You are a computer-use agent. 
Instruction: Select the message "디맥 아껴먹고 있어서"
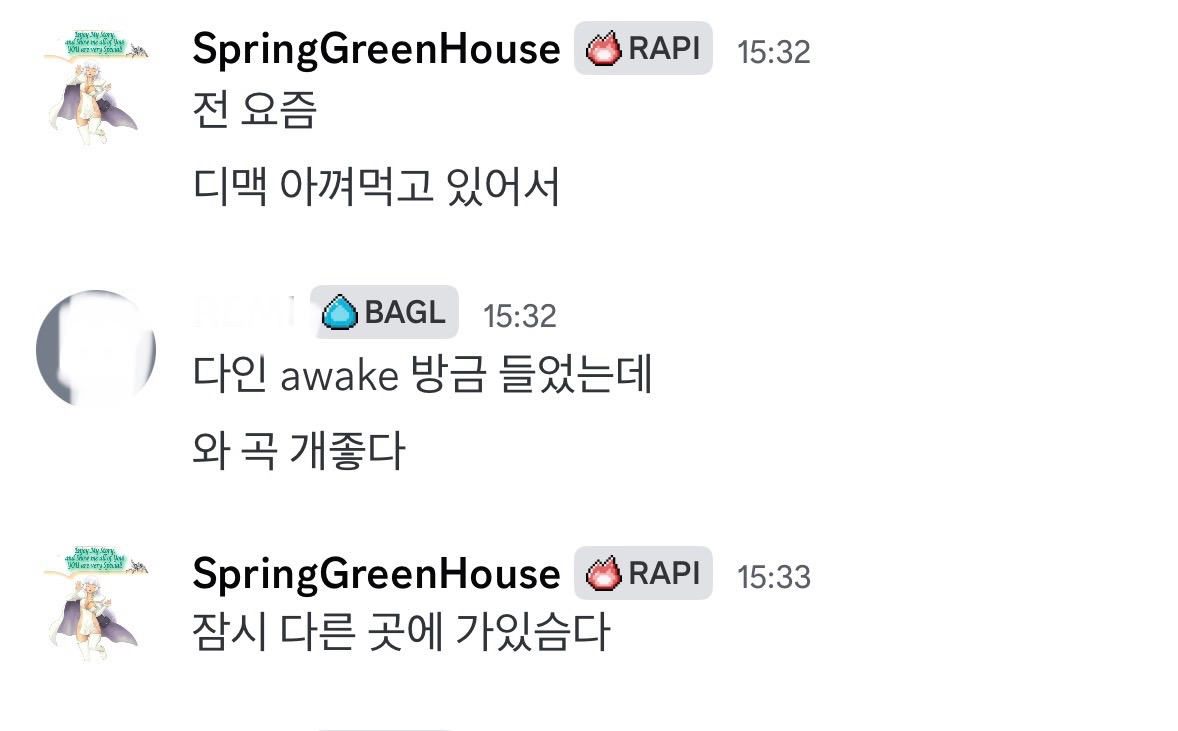(x=376, y=187)
